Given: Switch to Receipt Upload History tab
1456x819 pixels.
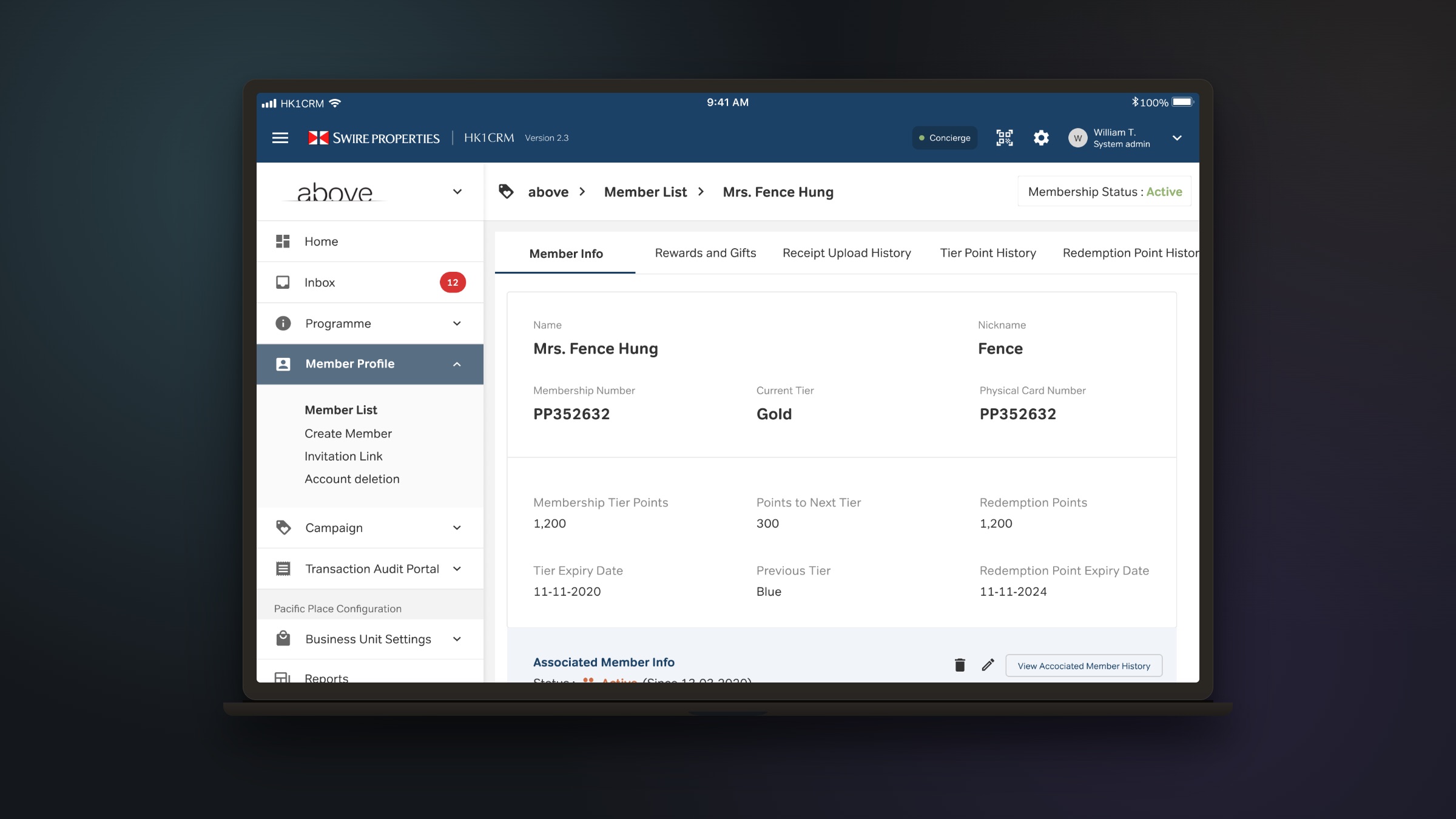Looking at the screenshot, I should tap(846, 253).
